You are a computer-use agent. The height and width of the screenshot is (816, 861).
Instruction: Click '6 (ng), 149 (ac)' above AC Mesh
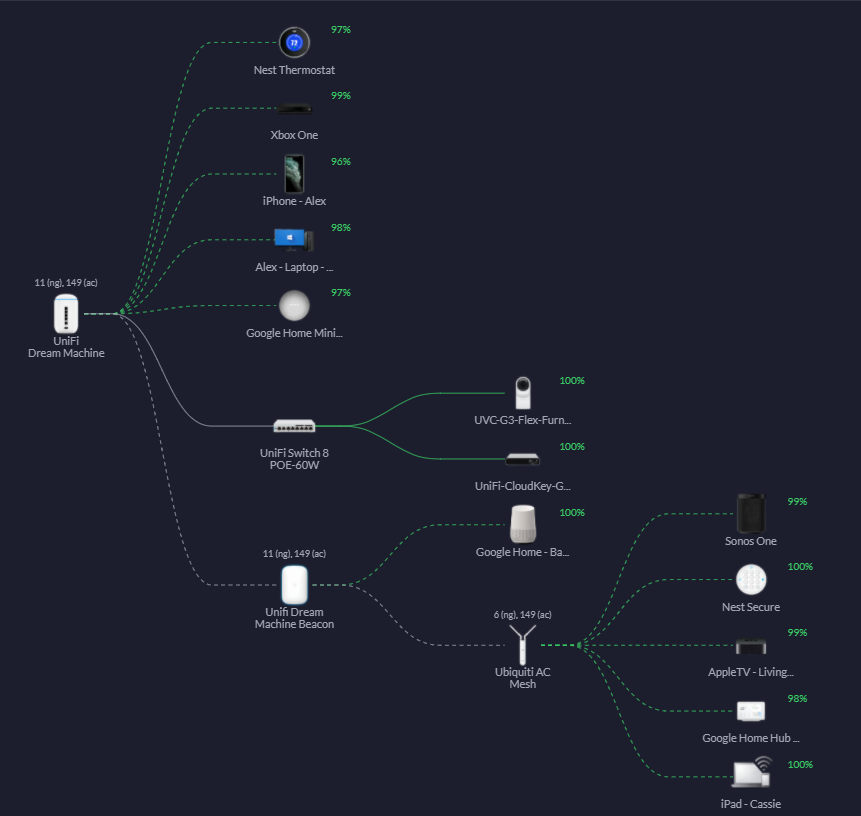click(x=523, y=614)
